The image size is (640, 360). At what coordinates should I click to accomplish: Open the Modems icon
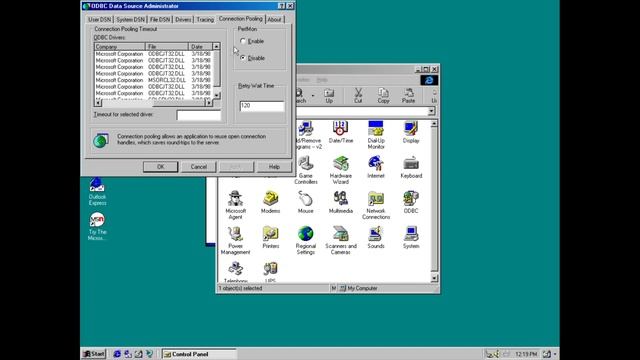coord(270,202)
